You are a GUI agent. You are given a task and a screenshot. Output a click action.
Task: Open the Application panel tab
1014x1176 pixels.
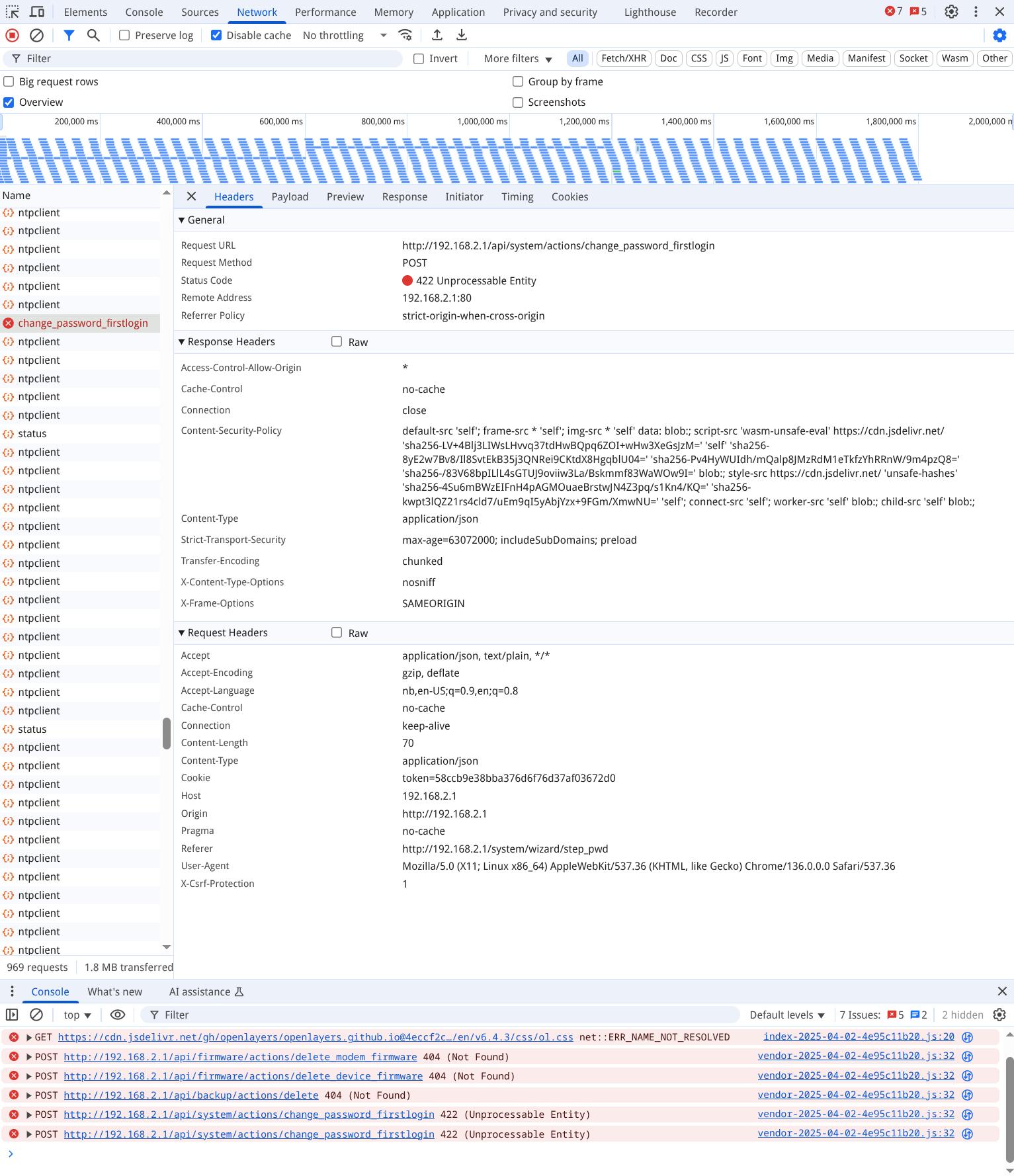point(458,12)
